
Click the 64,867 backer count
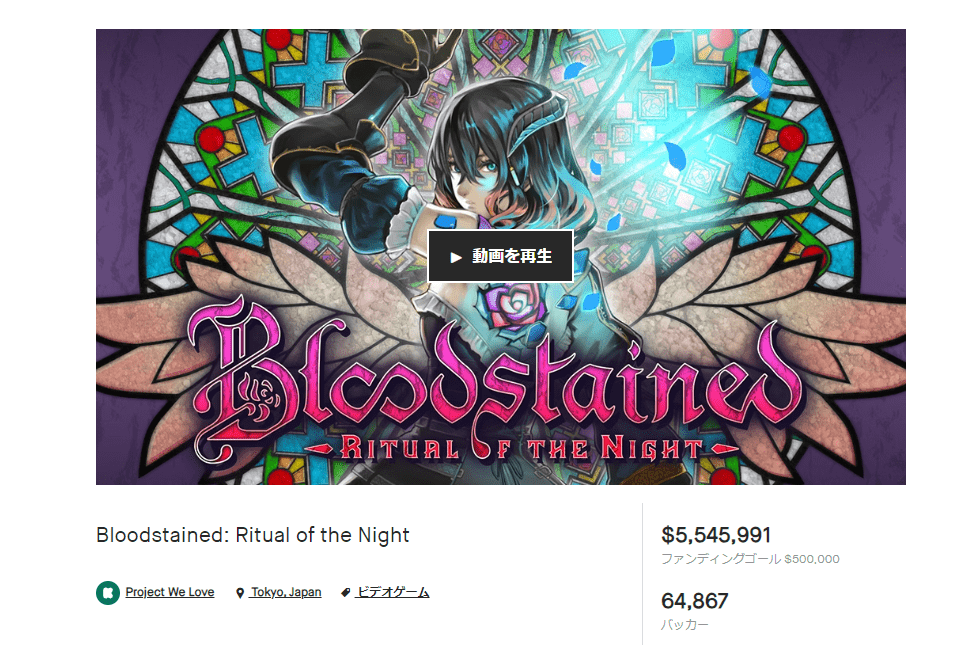(695, 600)
